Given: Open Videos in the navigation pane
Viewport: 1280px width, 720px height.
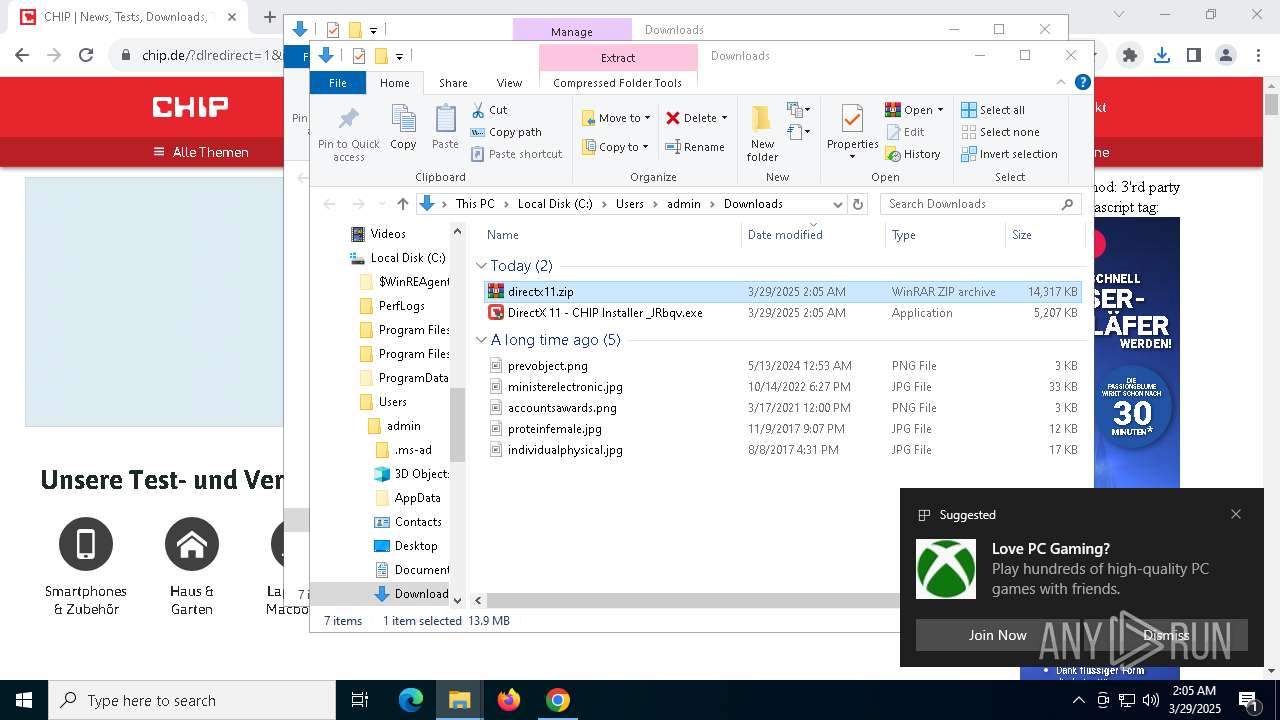Looking at the screenshot, I should 388,234.
